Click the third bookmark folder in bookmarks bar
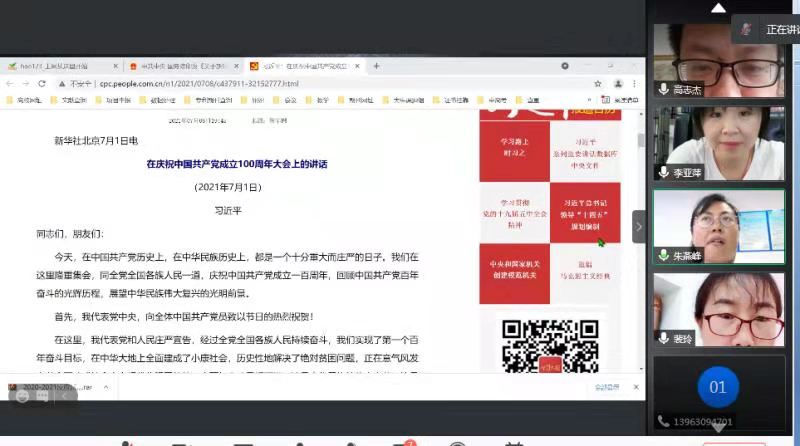The image size is (800, 446). [113, 100]
